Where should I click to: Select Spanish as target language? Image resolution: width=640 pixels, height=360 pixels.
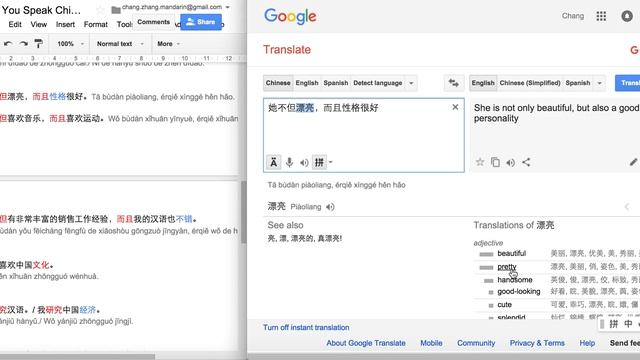click(x=578, y=83)
